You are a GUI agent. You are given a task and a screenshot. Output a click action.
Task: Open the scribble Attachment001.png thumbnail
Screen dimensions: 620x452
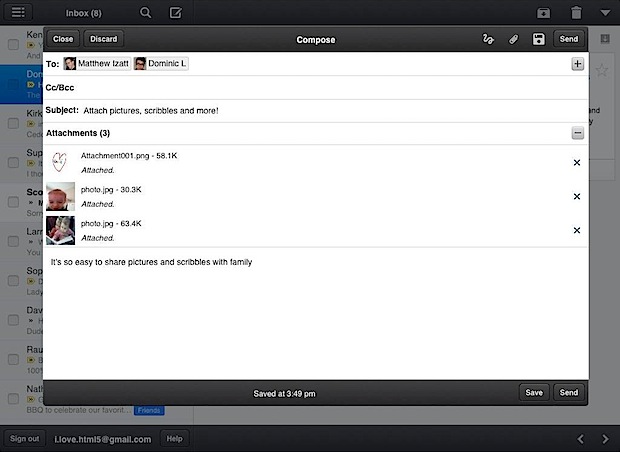(x=61, y=162)
